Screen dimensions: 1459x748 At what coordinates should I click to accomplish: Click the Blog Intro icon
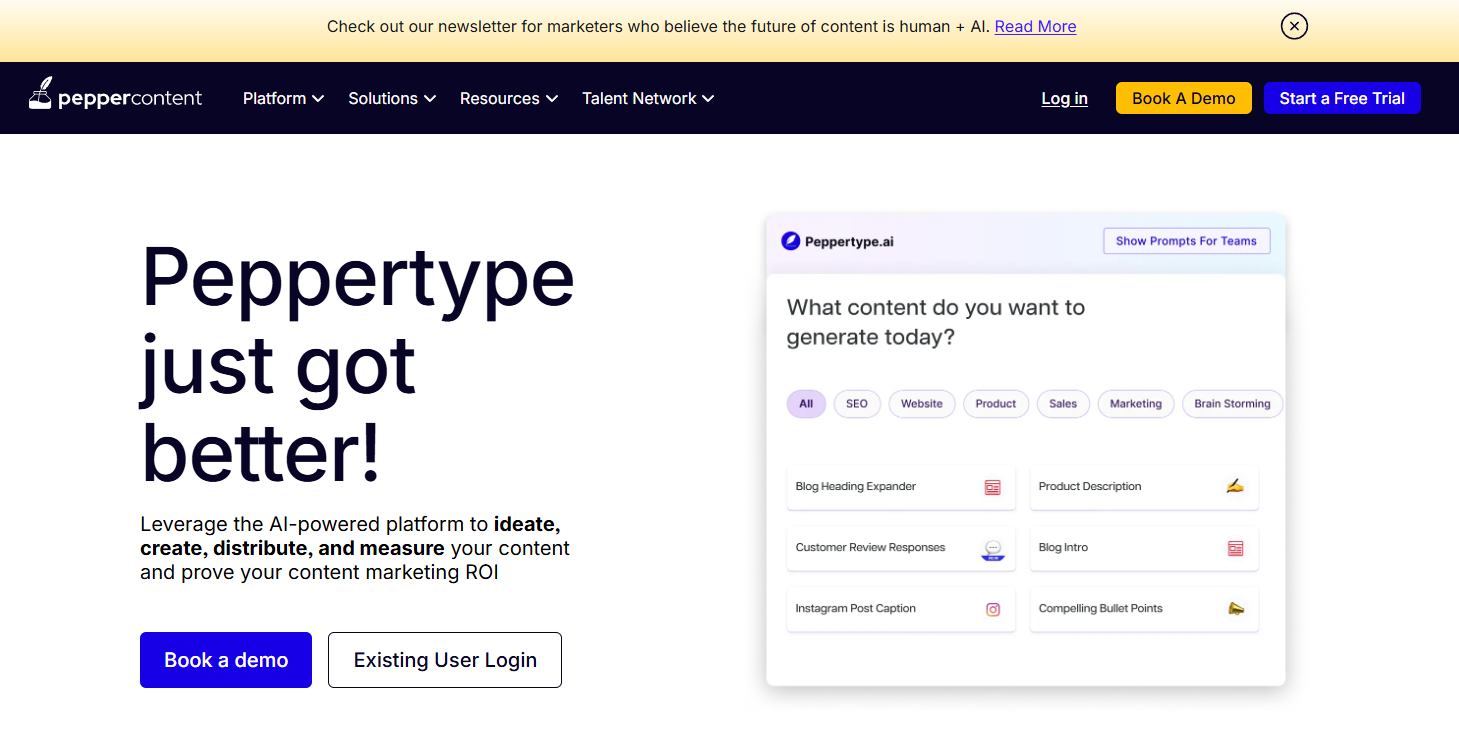(1235, 548)
